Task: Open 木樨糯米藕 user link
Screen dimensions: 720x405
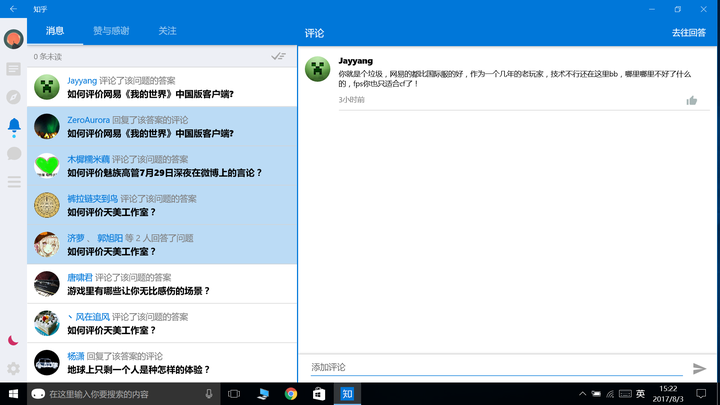Action: pos(89,159)
